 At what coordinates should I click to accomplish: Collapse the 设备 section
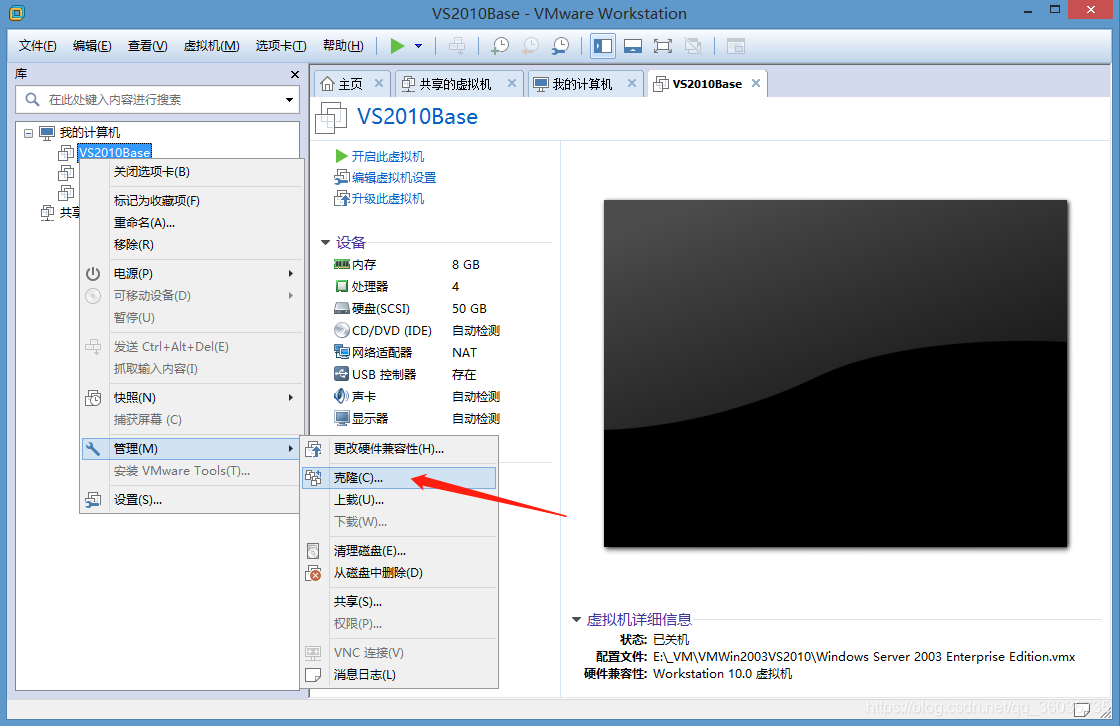coord(326,243)
